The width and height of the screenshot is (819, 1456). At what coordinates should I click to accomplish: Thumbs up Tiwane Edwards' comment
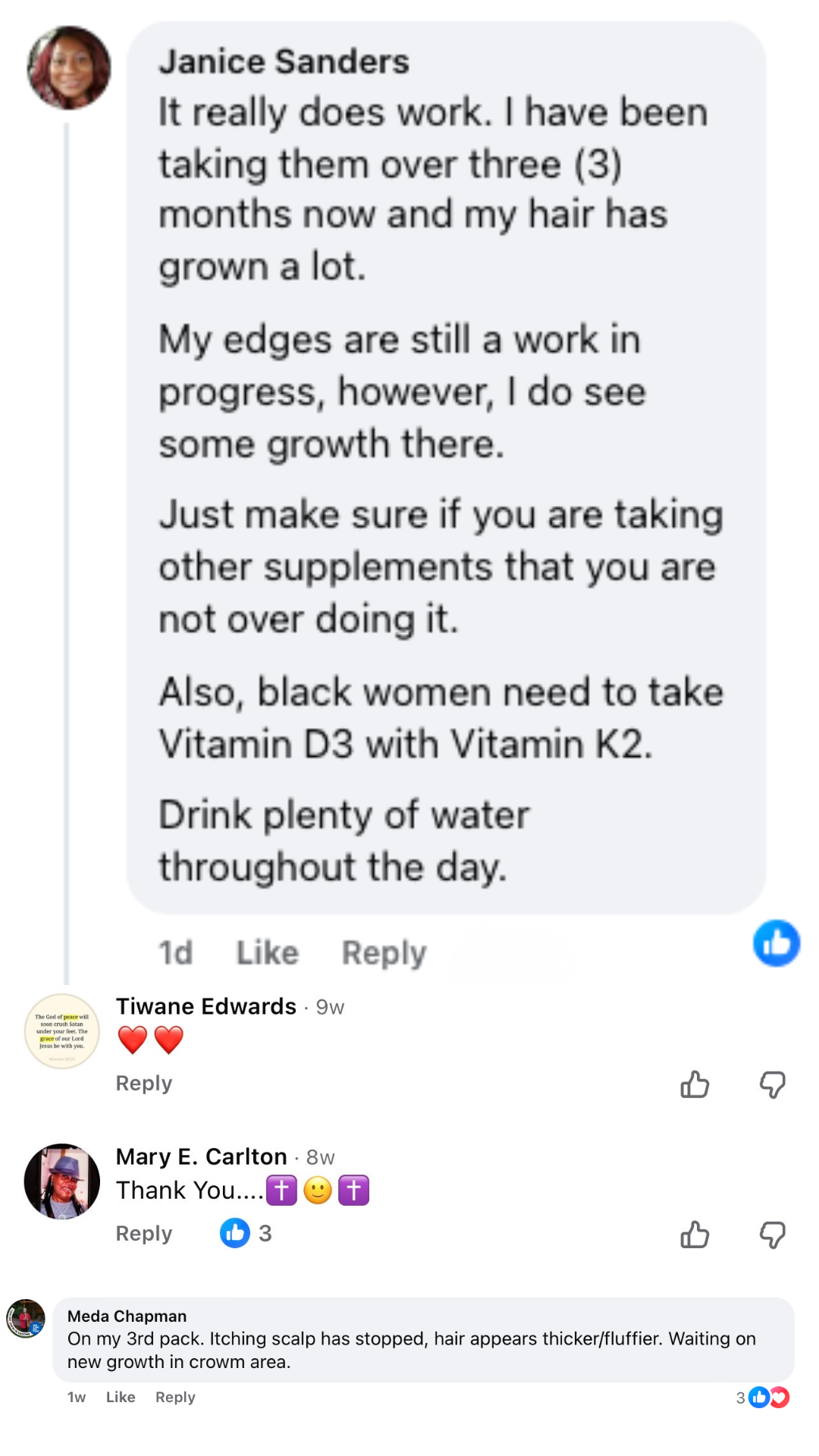tap(695, 1084)
